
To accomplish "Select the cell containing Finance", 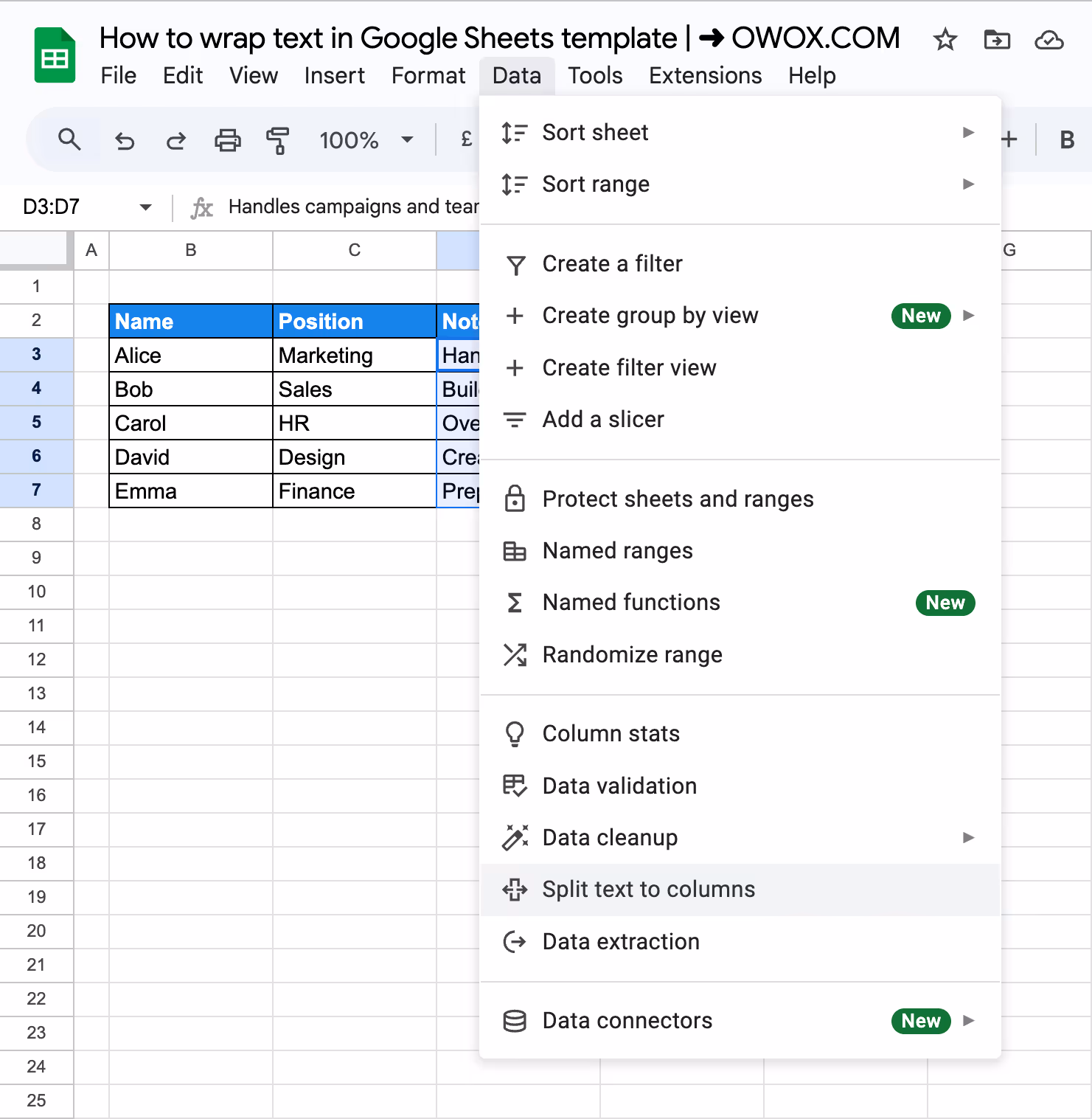I will (x=355, y=491).
